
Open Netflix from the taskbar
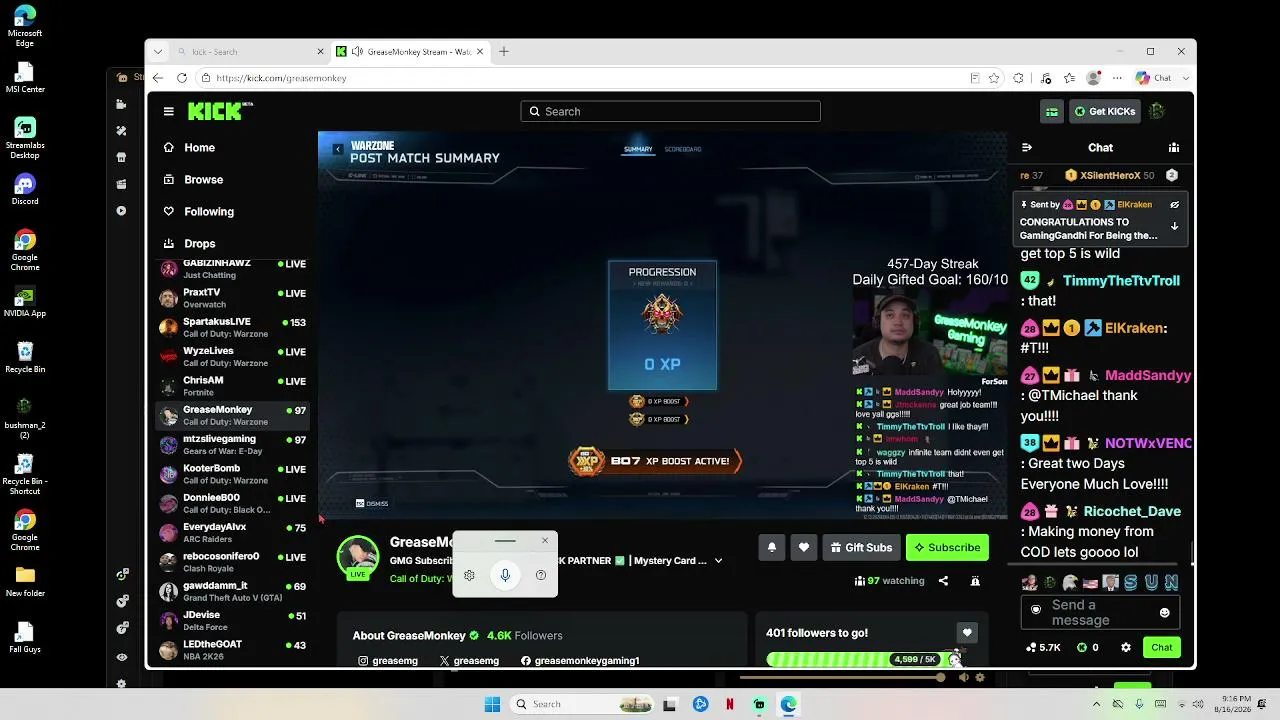(x=730, y=704)
